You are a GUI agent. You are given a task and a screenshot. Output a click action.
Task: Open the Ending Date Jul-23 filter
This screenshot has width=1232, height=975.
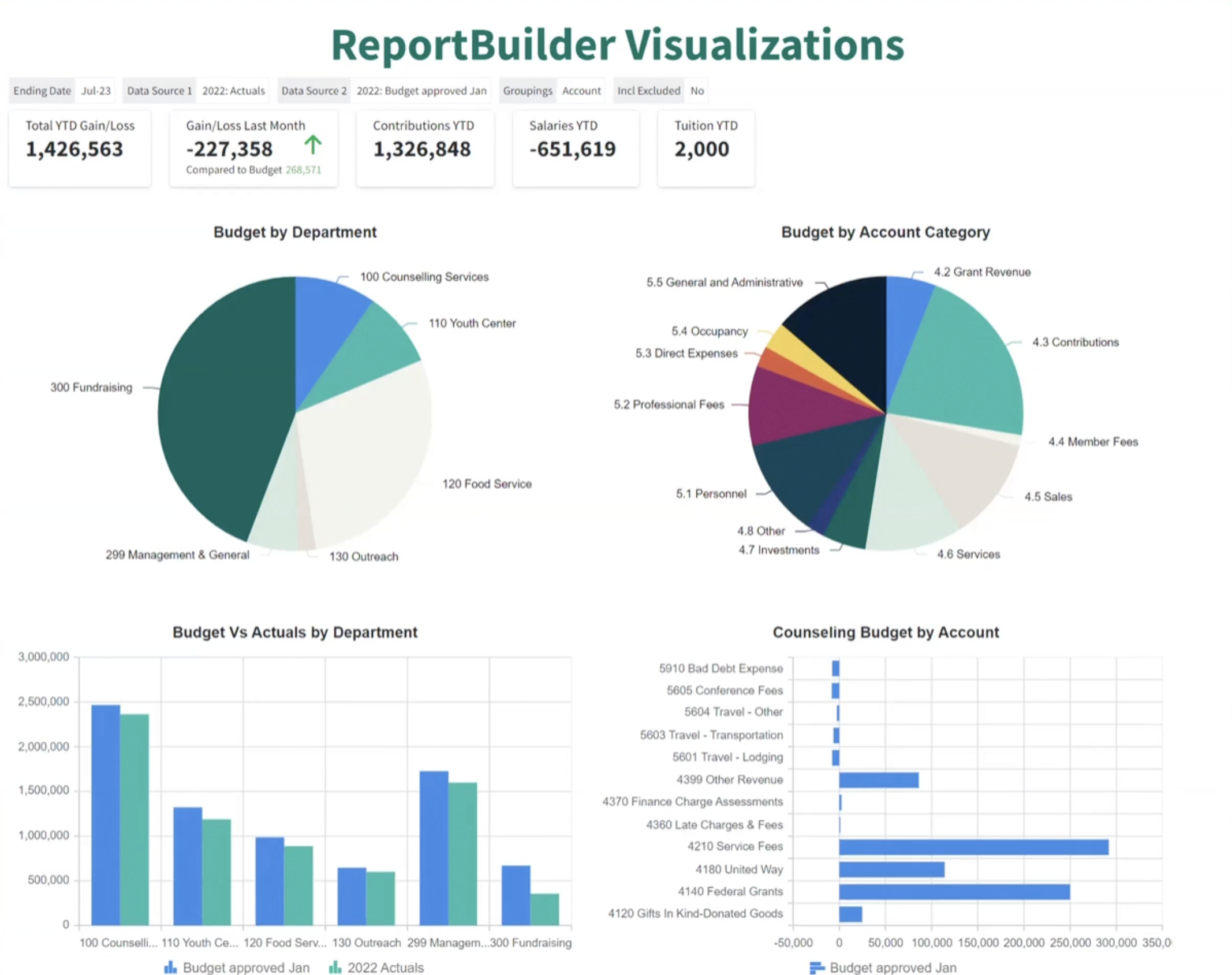[62, 91]
